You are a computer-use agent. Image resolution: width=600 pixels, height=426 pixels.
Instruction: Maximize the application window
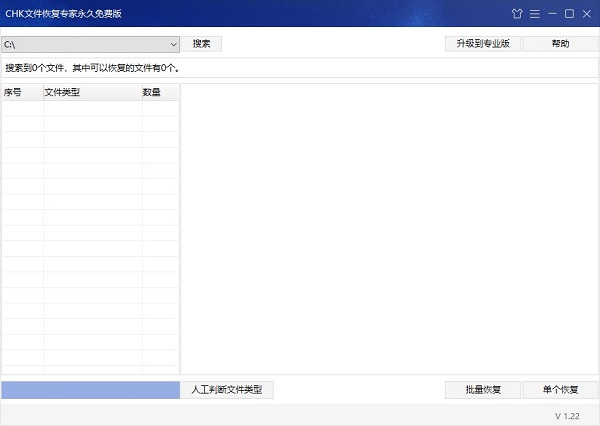569,13
